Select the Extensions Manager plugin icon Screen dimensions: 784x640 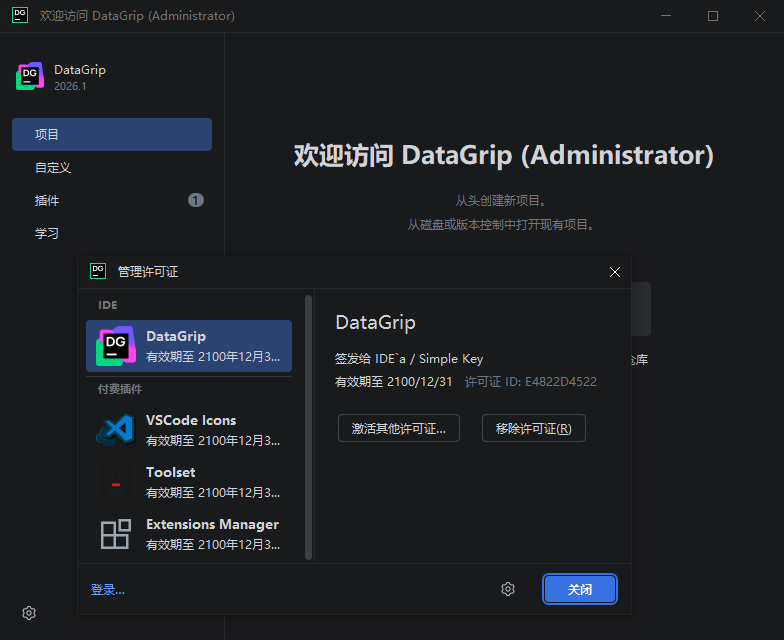(x=116, y=534)
